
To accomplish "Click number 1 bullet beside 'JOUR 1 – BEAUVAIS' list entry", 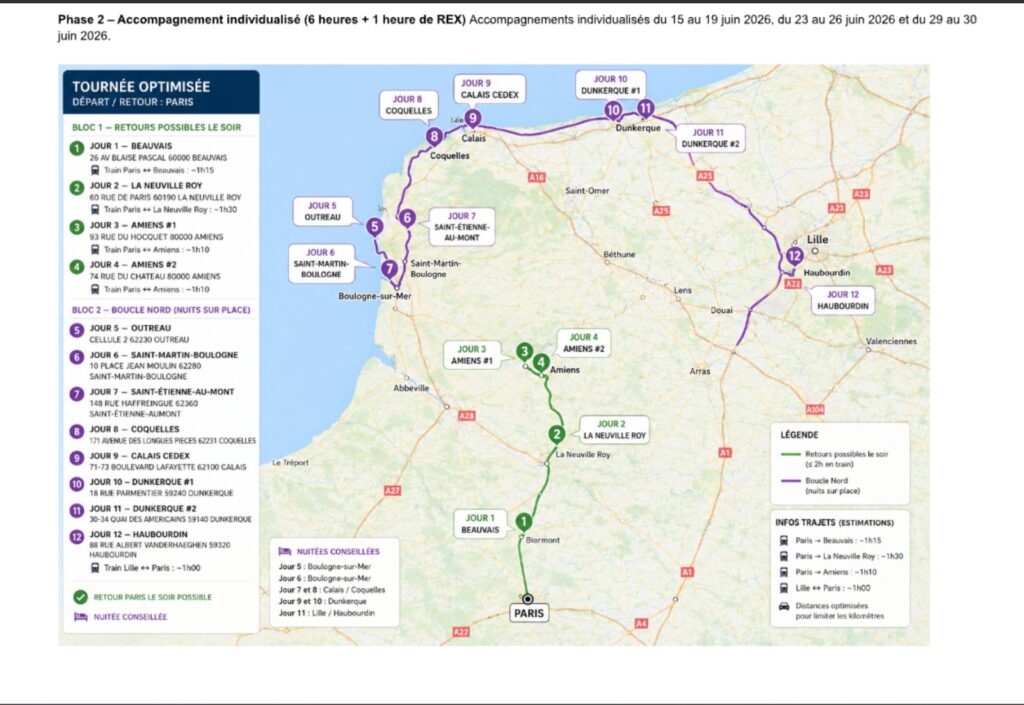I will 77,148.
